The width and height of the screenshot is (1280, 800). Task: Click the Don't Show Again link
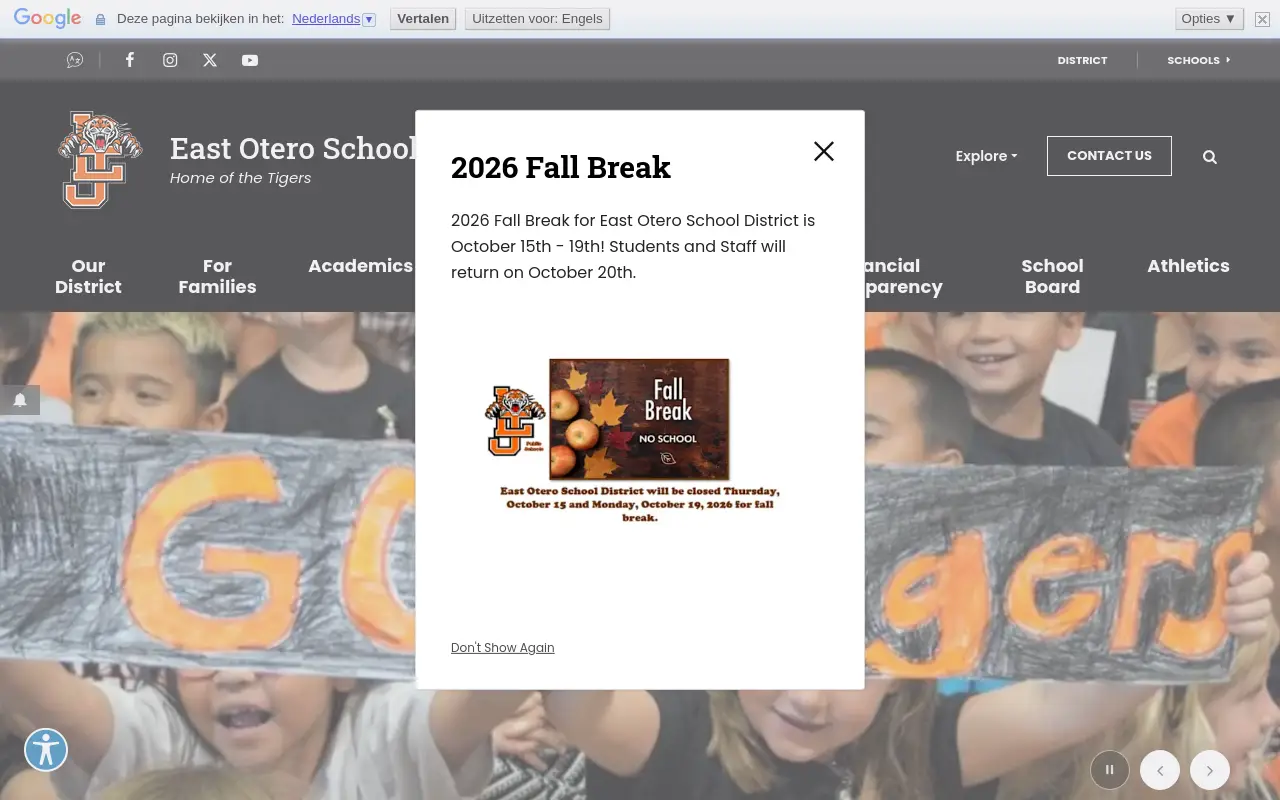point(503,648)
